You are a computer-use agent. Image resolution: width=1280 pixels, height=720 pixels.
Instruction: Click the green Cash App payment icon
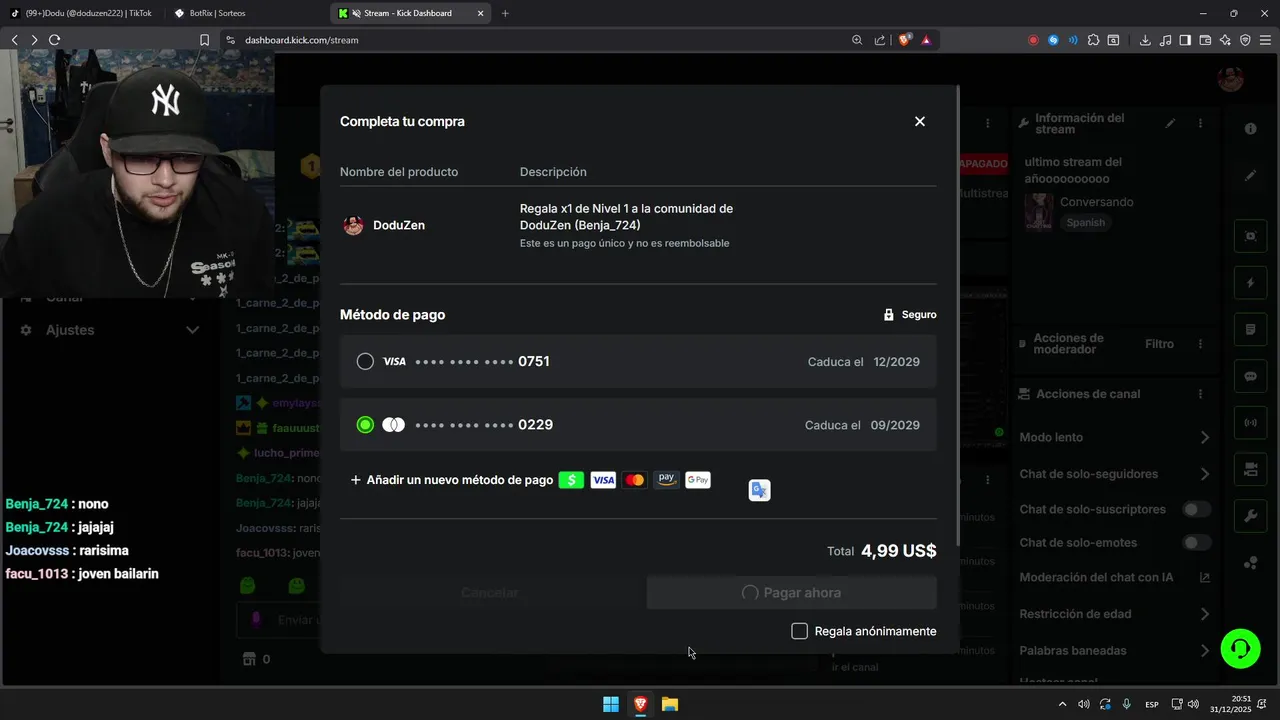(571, 480)
